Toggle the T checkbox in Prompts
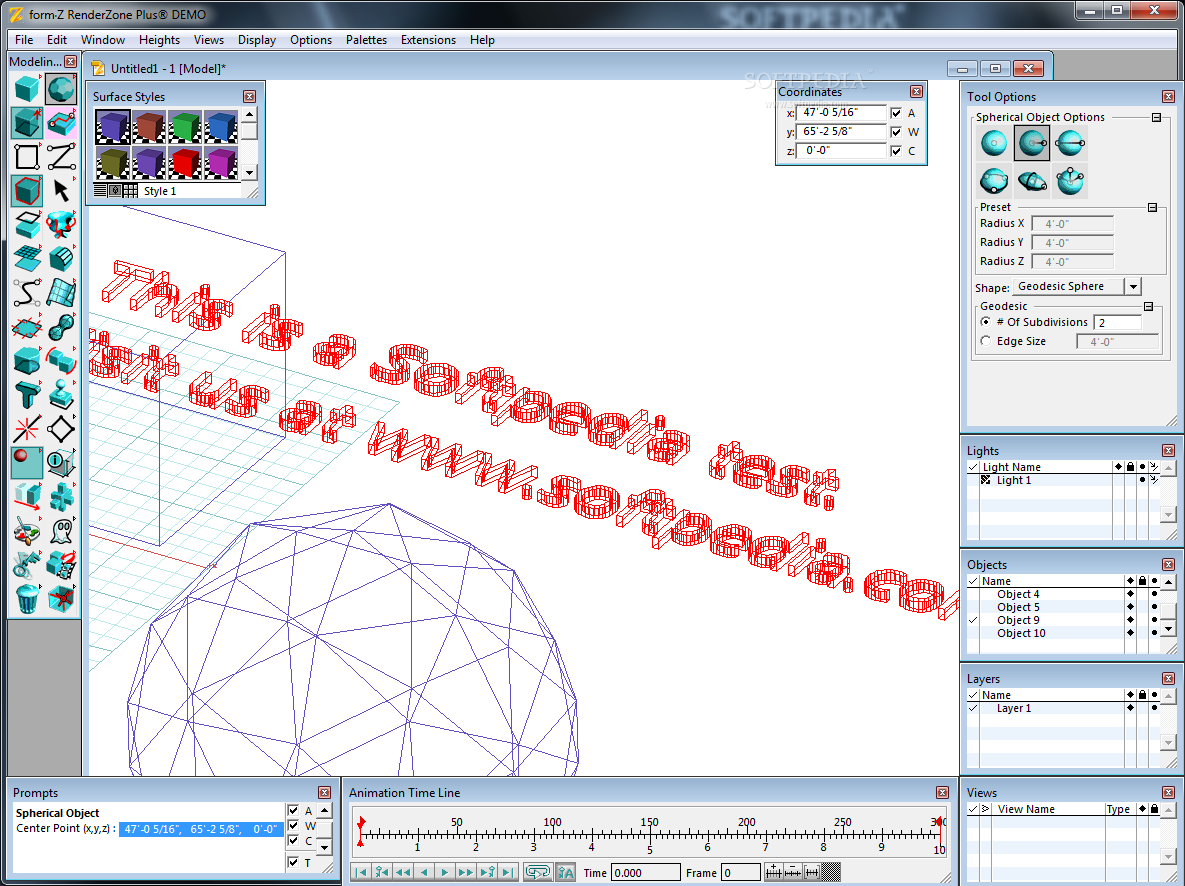 (293, 862)
